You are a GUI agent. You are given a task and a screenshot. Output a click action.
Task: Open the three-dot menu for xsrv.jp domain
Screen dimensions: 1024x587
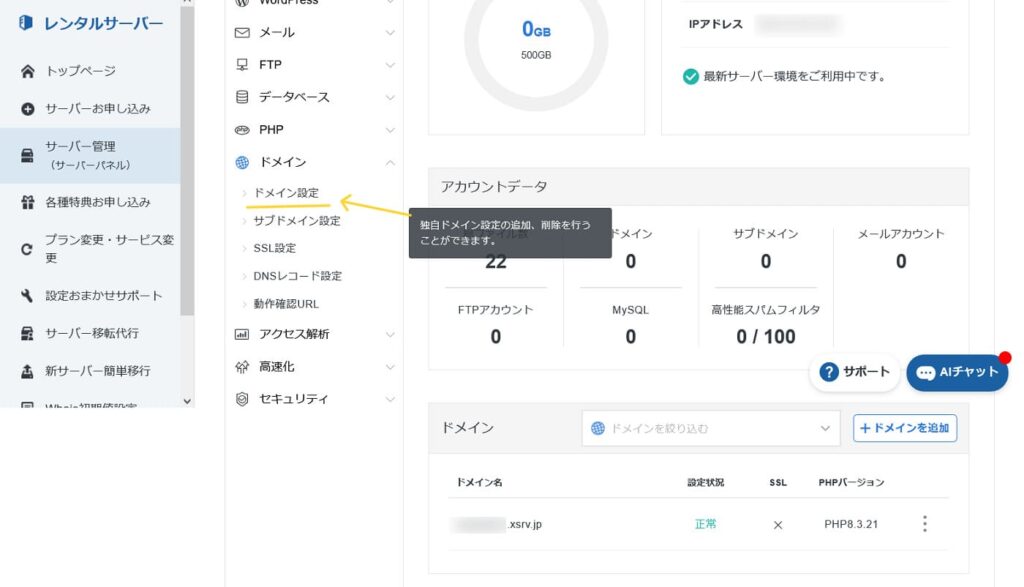(925, 524)
